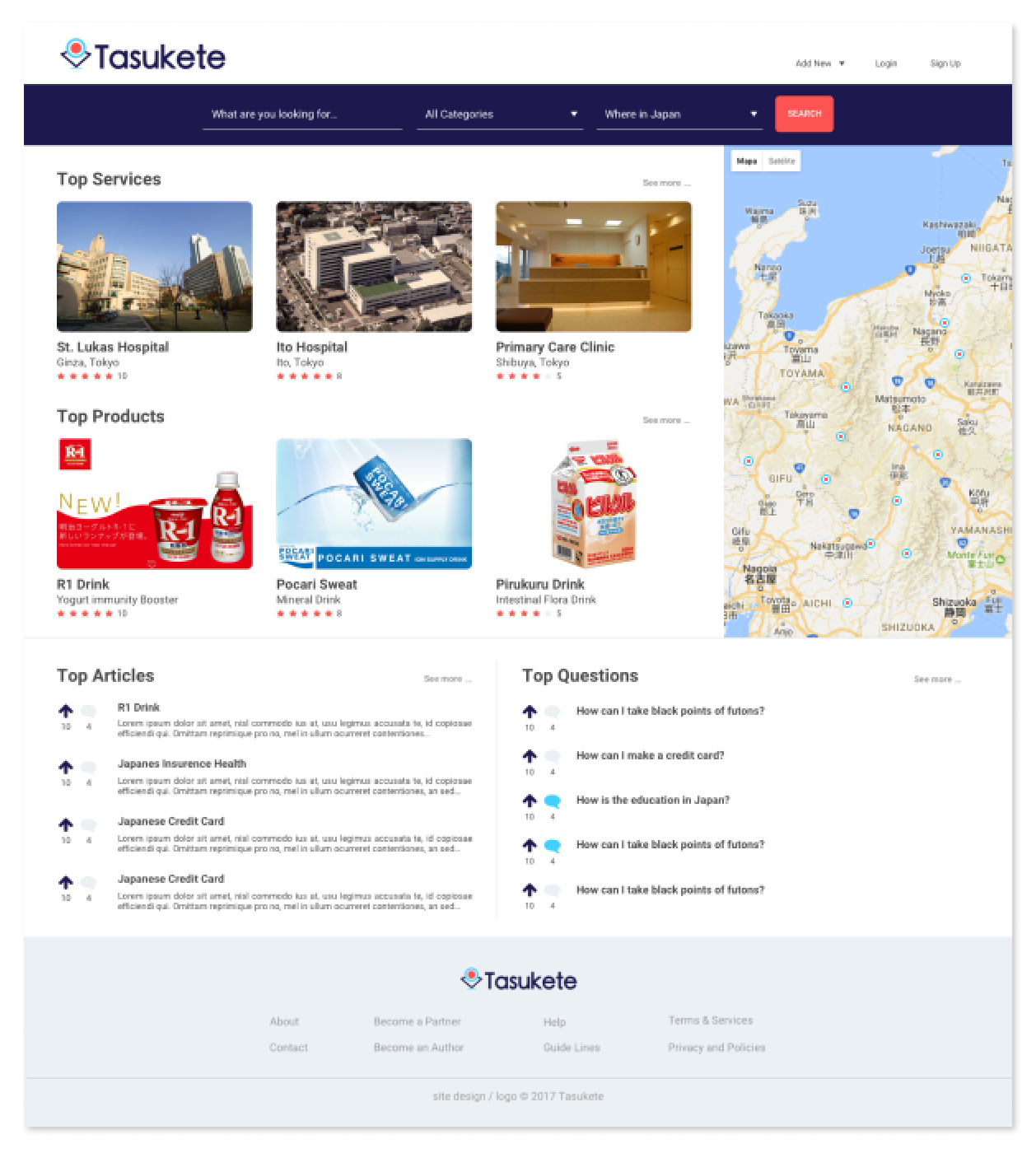Viewport: 1036px width, 1158px height.
Task: Click star rating of Ito Hospital
Action: [x=304, y=376]
